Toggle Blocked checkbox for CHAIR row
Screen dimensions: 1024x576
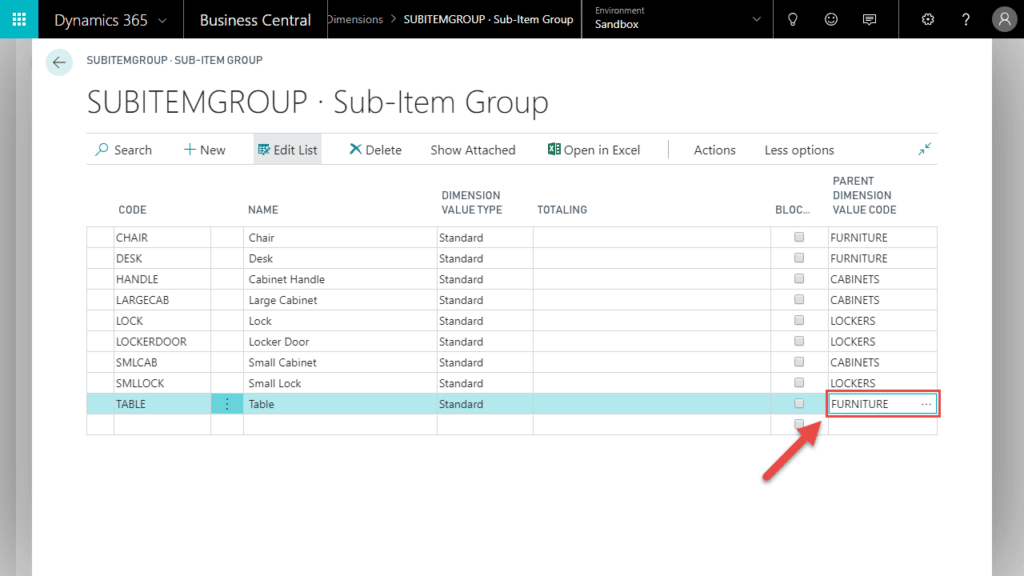(x=799, y=238)
